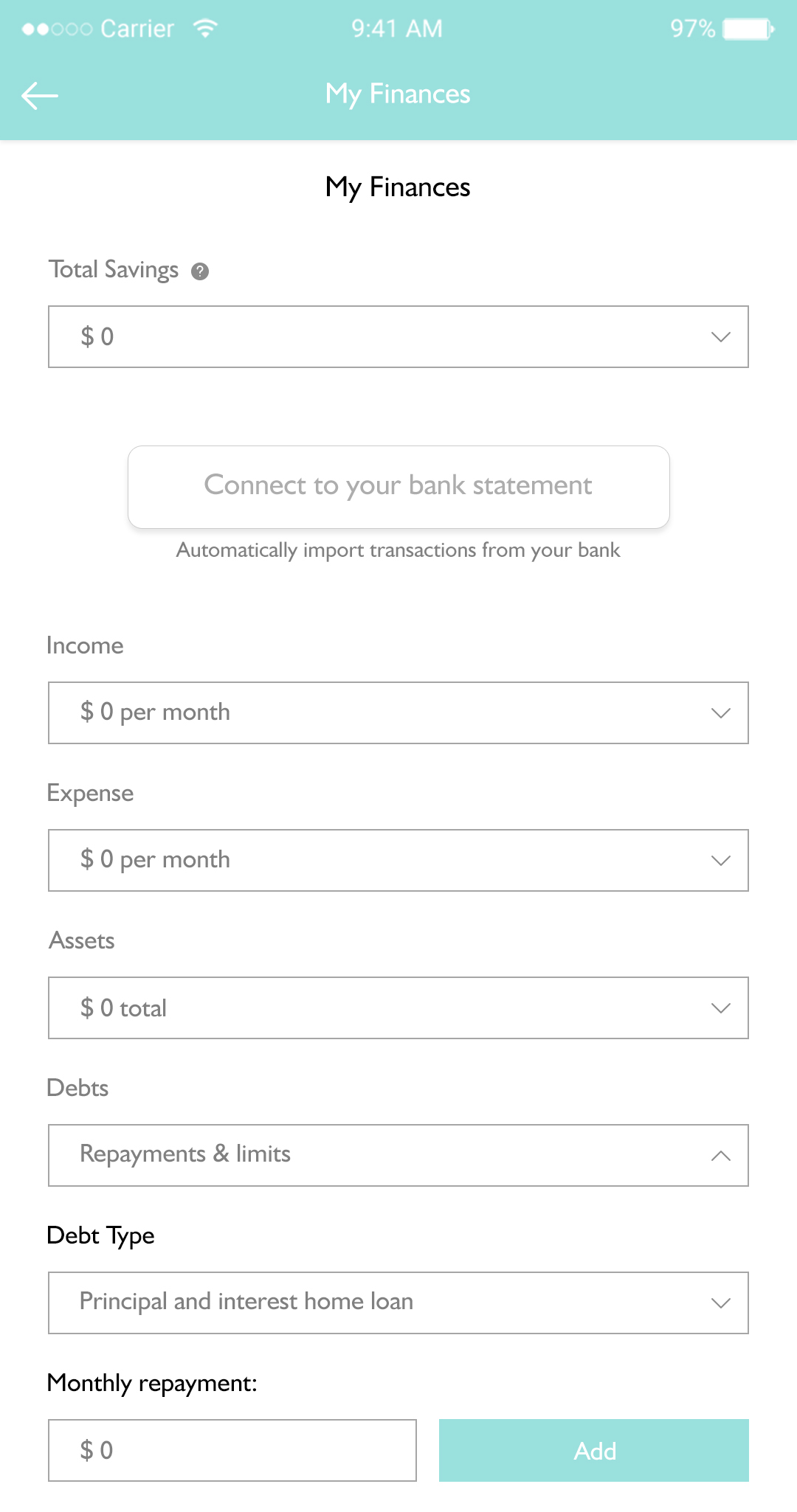Tap the Wi-Fi status icon

pyautogui.click(x=205, y=29)
